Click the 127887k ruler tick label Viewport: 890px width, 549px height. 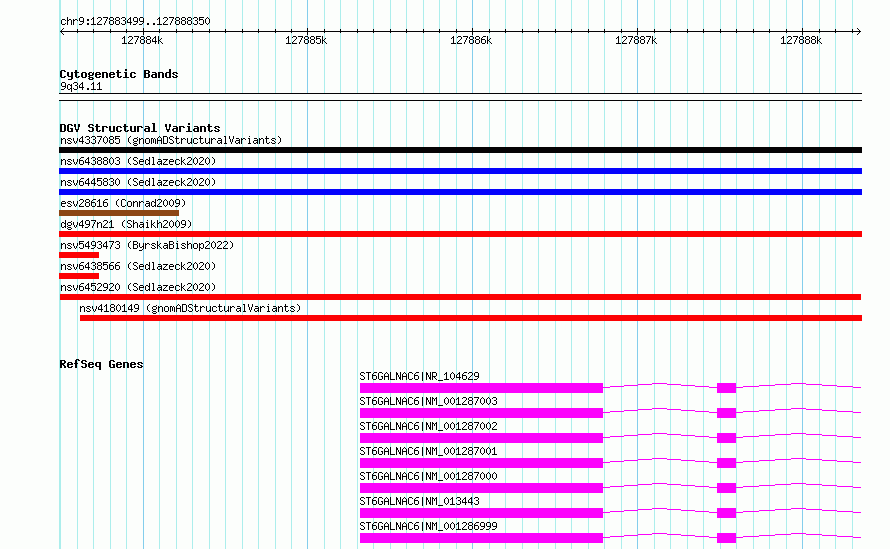[636, 40]
